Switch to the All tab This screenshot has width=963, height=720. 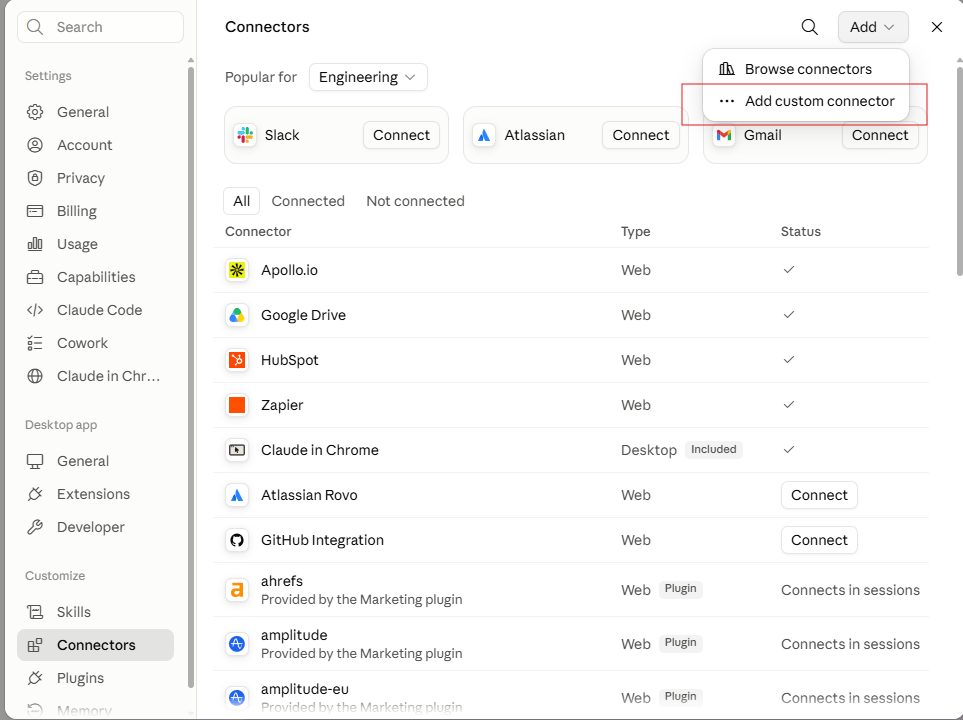click(241, 202)
